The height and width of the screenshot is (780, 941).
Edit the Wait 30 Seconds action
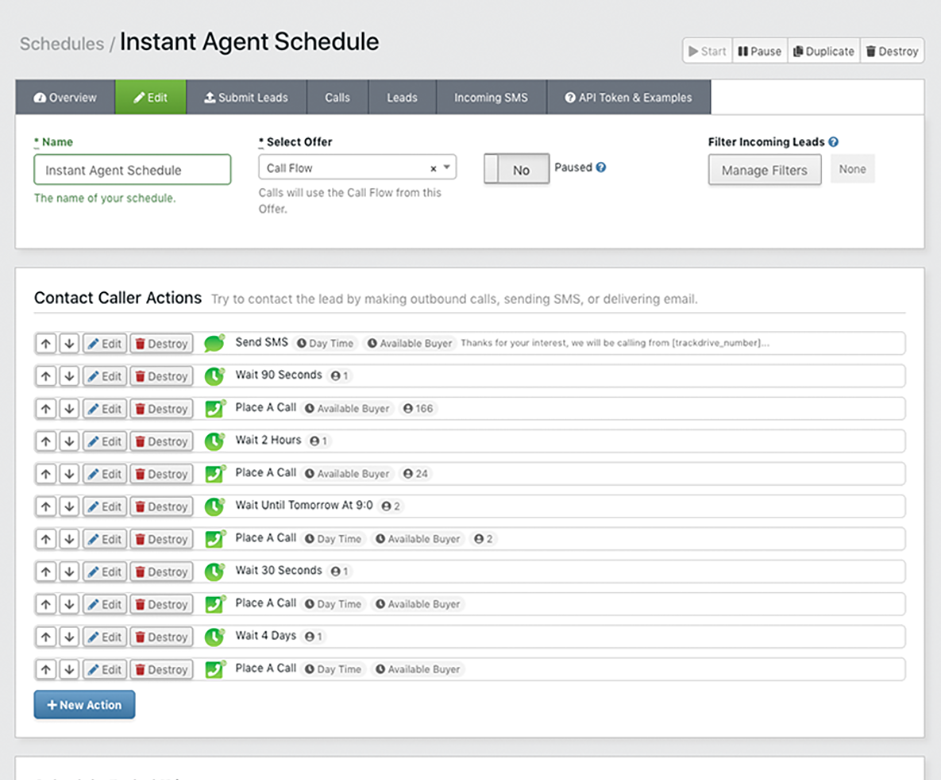pyautogui.click(x=105, y=572)
